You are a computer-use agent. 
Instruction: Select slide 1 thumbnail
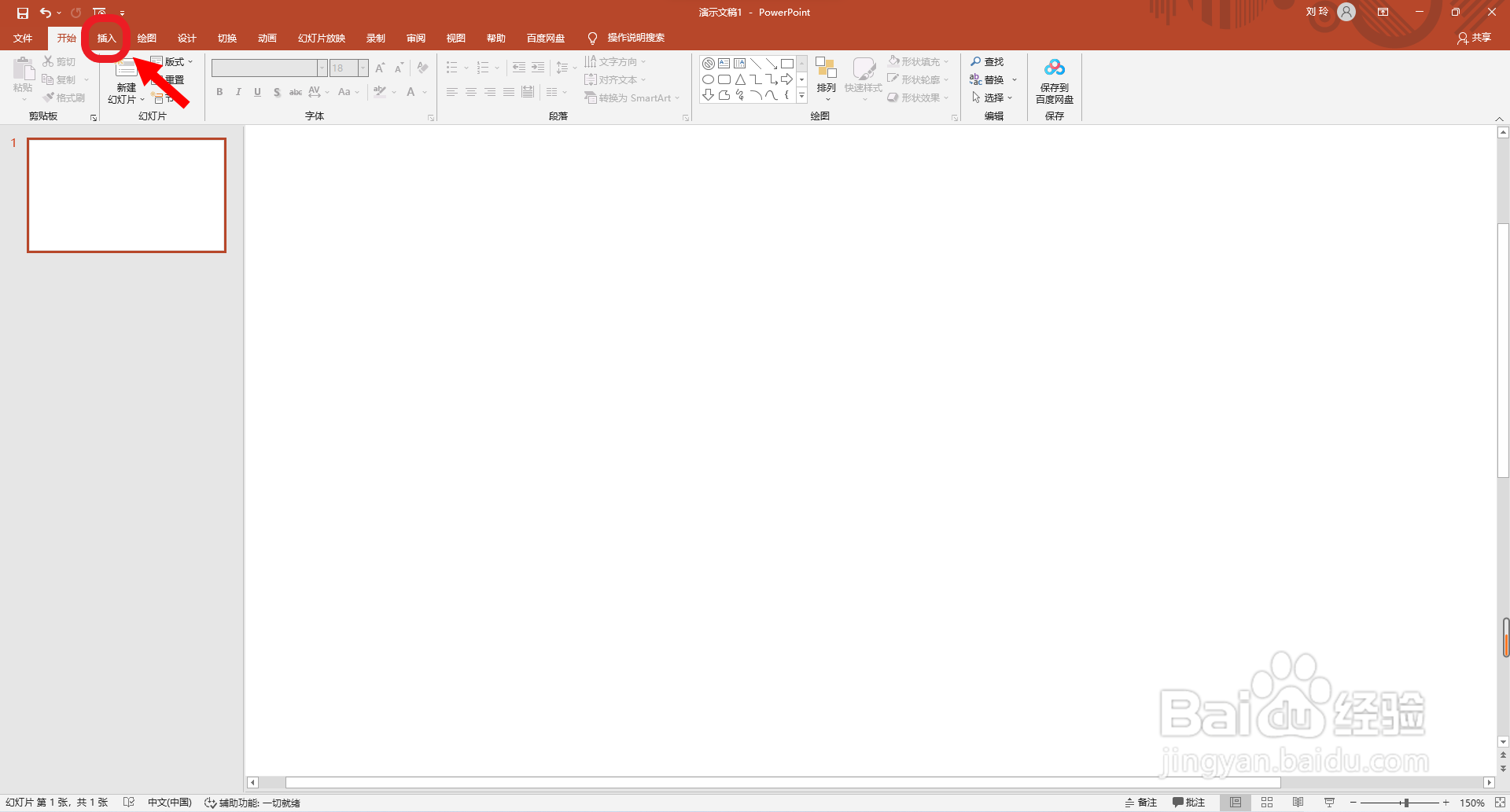click(127, 195)
